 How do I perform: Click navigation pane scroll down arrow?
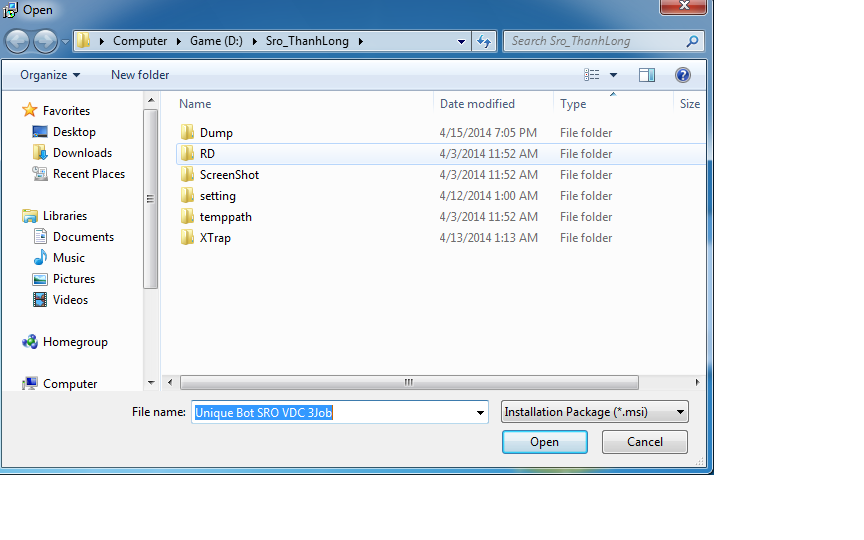pos(151,382)
